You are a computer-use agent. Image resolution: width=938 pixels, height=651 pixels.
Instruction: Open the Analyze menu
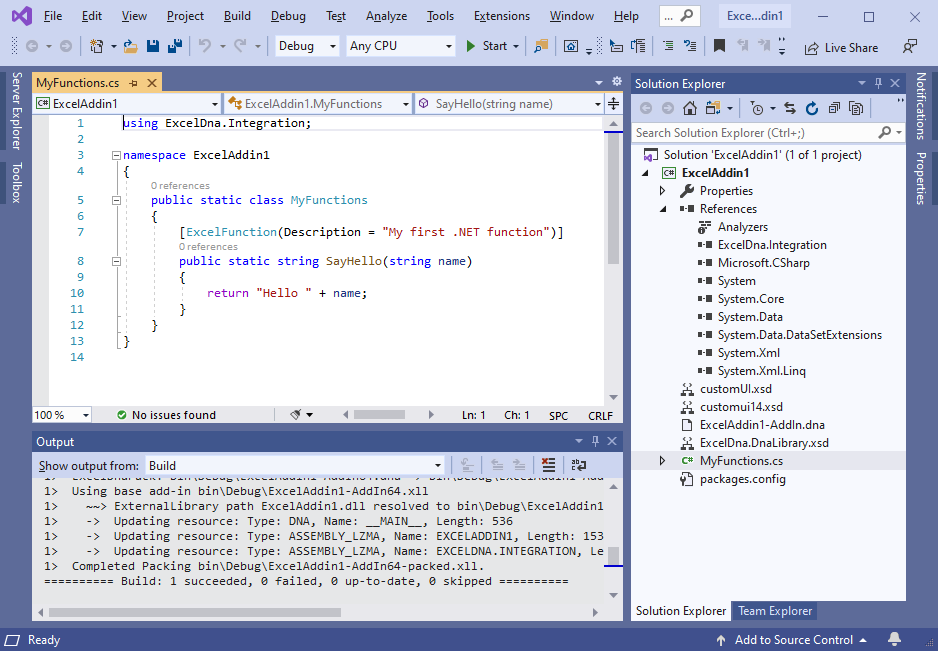pyautogui.click(x=386, y=16)
